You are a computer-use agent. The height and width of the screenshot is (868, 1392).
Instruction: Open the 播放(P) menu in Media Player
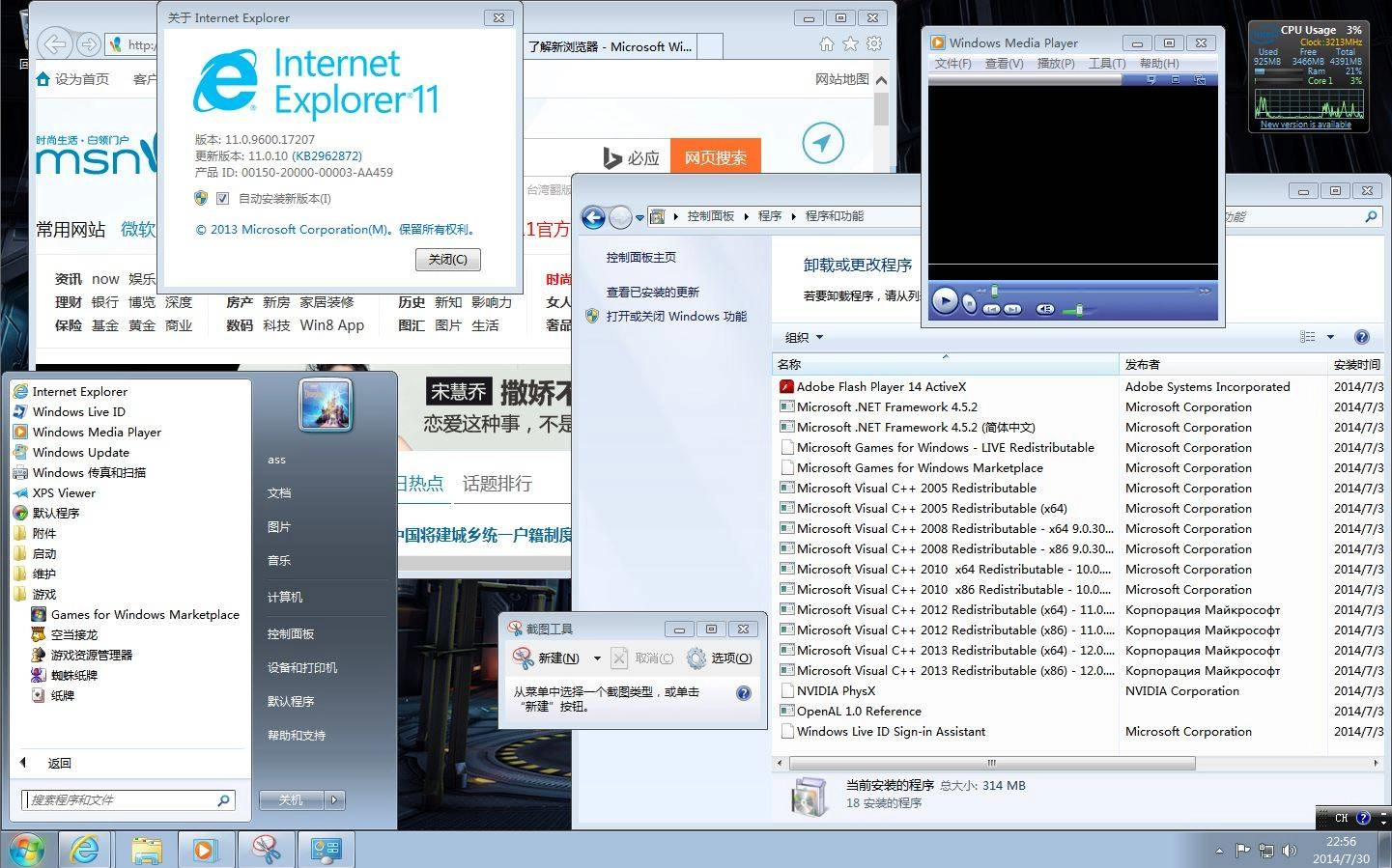click(x=1056, y=64)
